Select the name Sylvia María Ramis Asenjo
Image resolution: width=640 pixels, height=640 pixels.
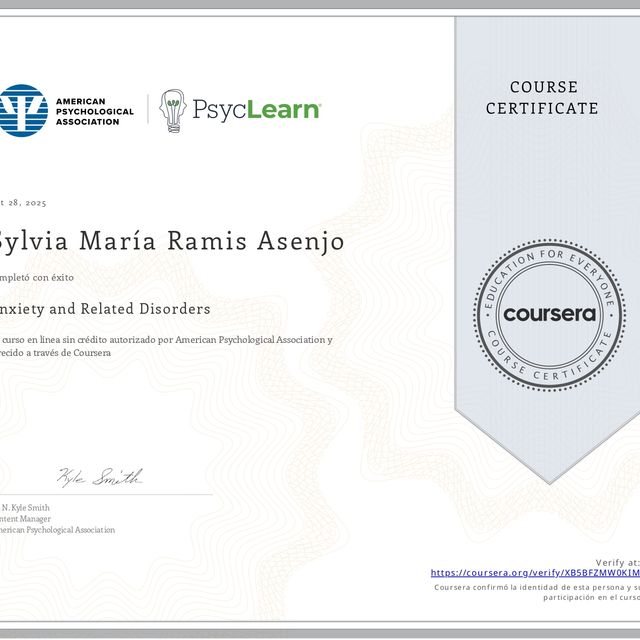(170, 241)
